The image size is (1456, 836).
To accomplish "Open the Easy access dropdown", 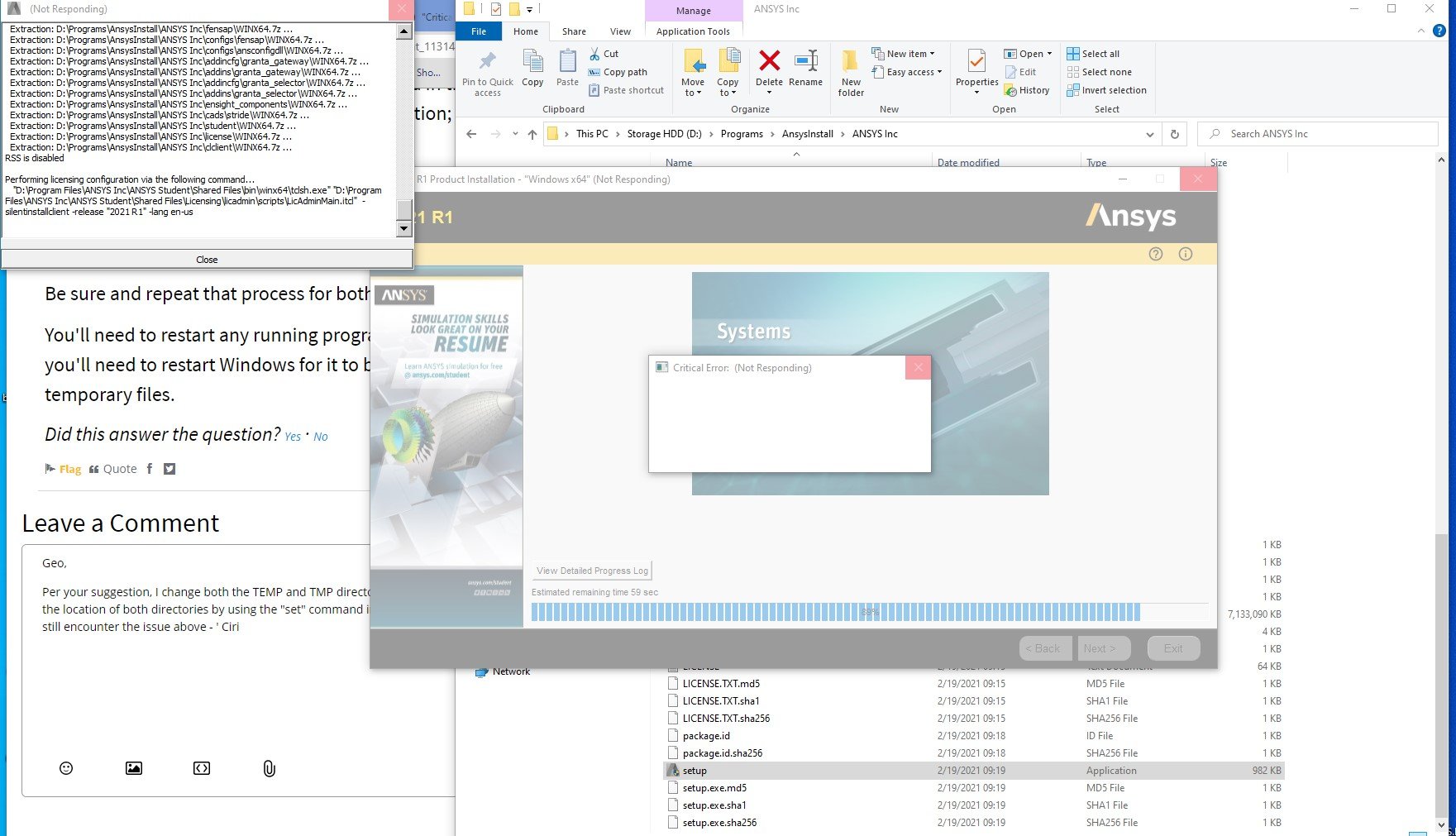I will click(x=940, y=72).
